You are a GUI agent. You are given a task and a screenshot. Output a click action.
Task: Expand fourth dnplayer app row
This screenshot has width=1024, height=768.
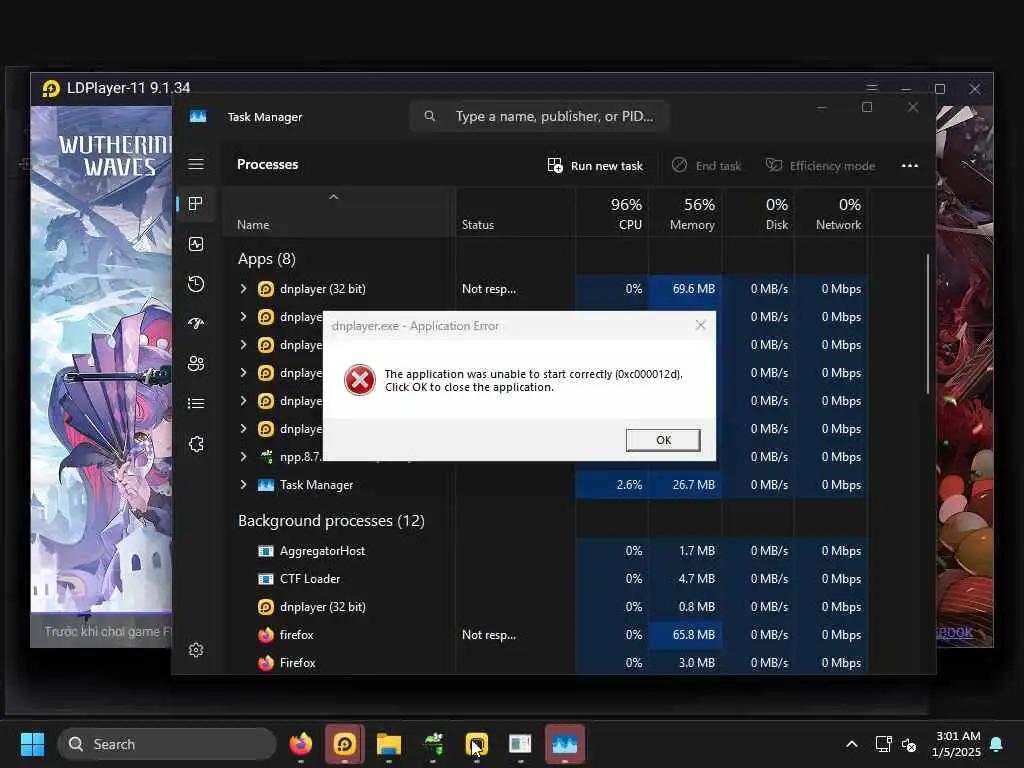pyautogui.click(x=244, y=373)
